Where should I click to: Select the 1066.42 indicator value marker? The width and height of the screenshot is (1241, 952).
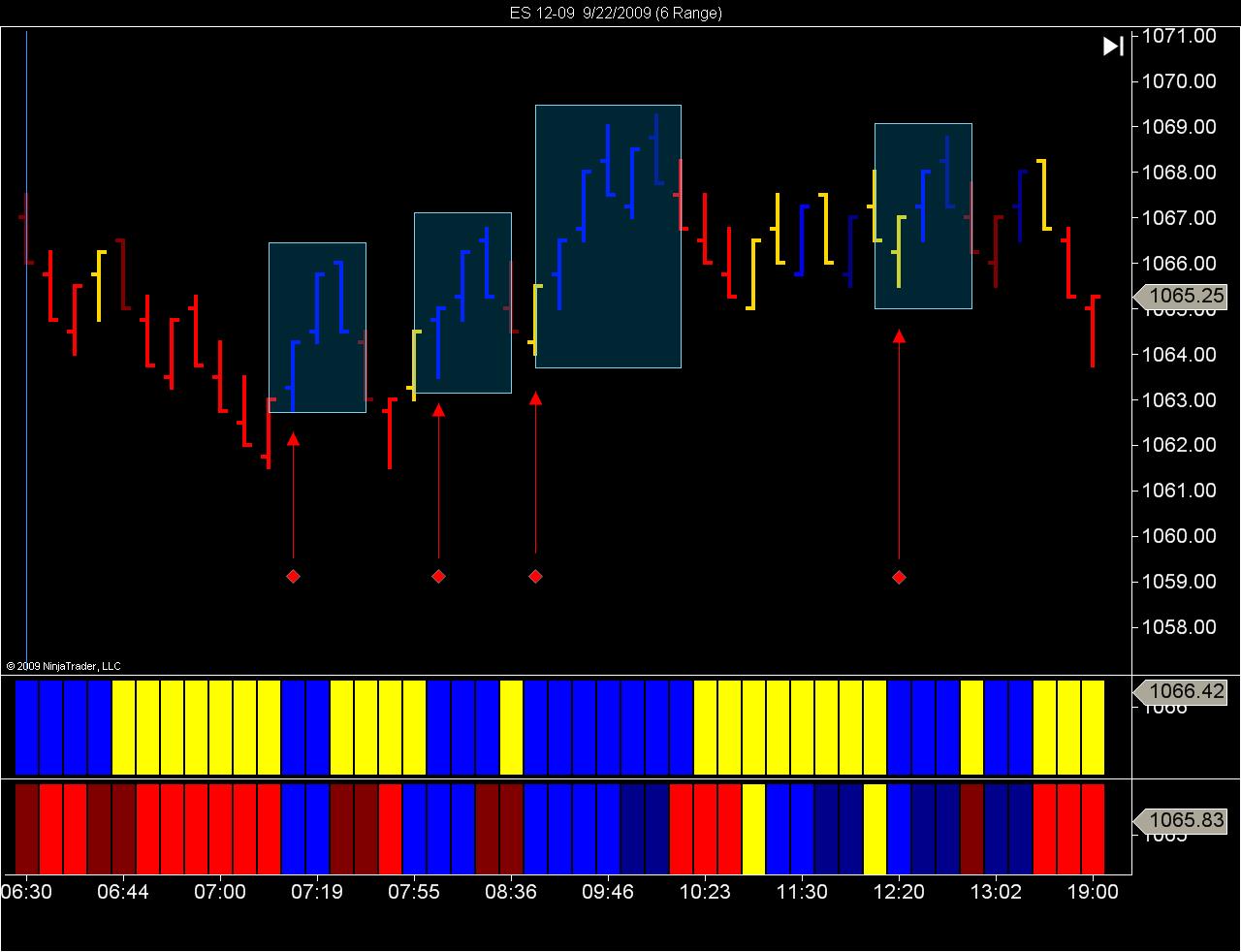(1180, 691)
